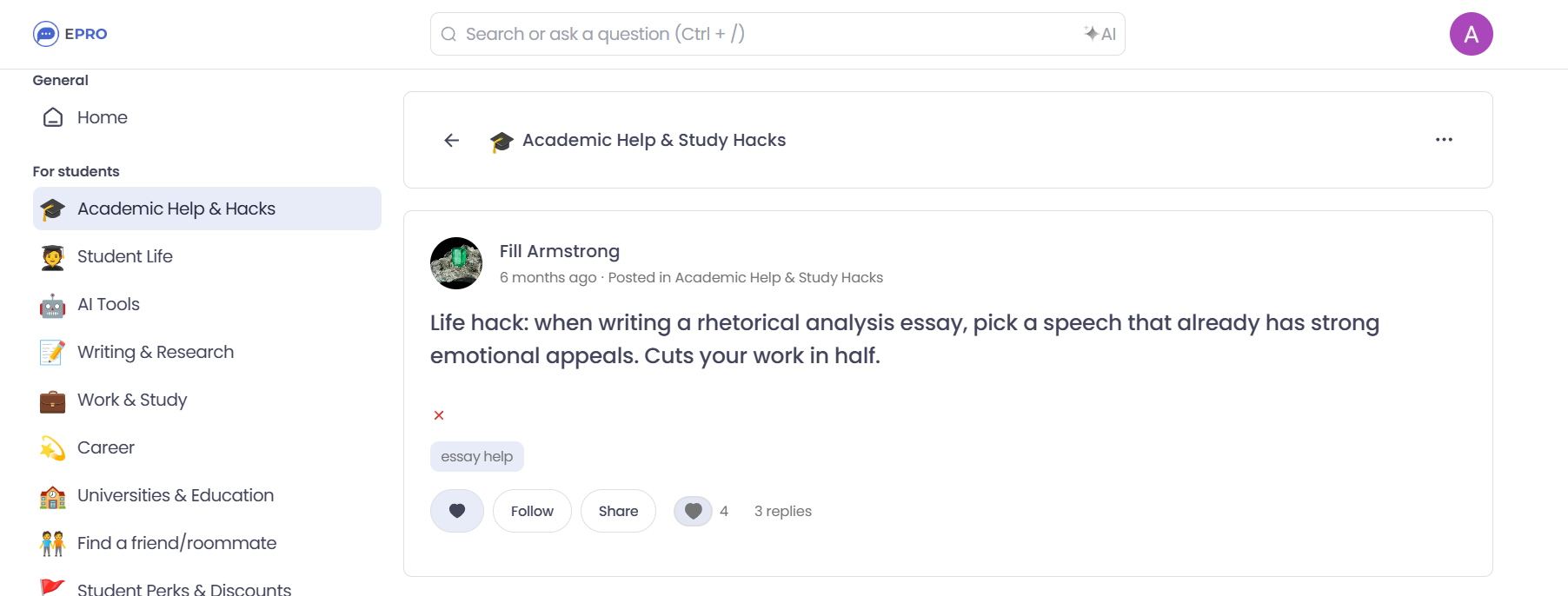This screenshot has width=1568, height=596.
Task: Toggle like on Fill Armstrong's post
Action: point(456,511)
